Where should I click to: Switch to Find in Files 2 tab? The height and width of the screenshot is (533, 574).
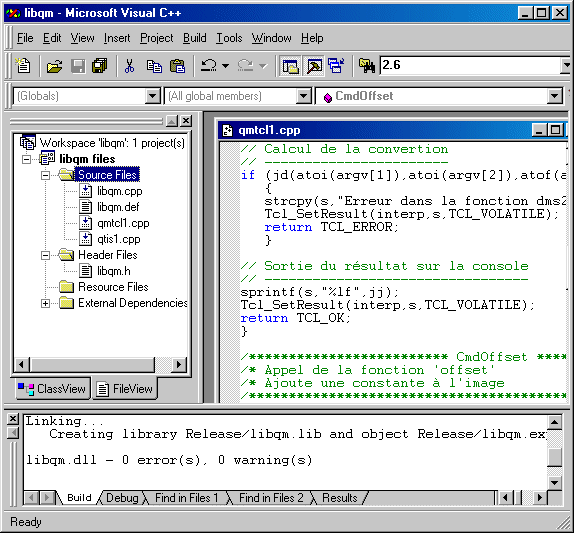(x=271, y=498)
